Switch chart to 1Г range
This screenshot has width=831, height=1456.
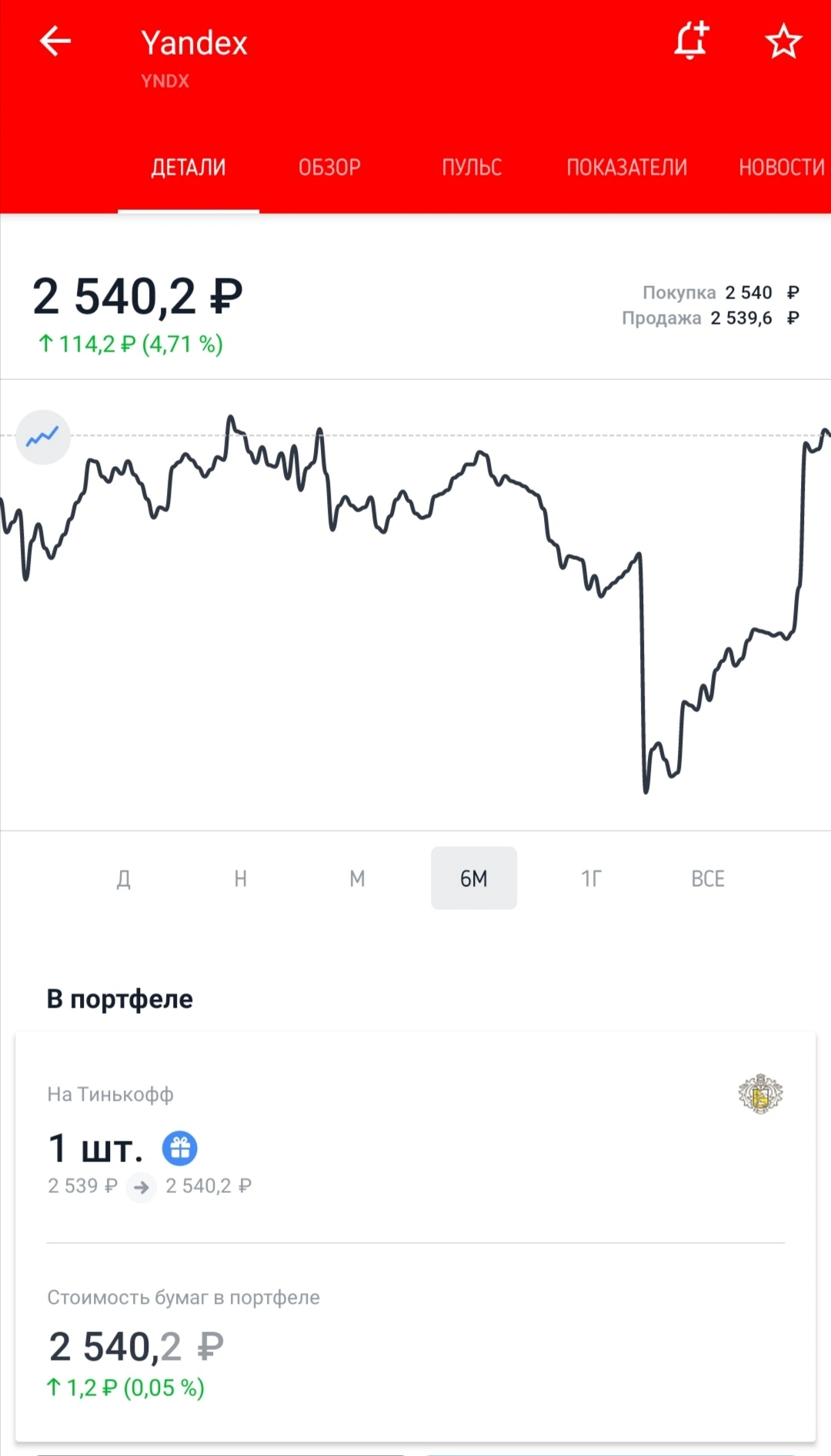click(x=591, y=878)
